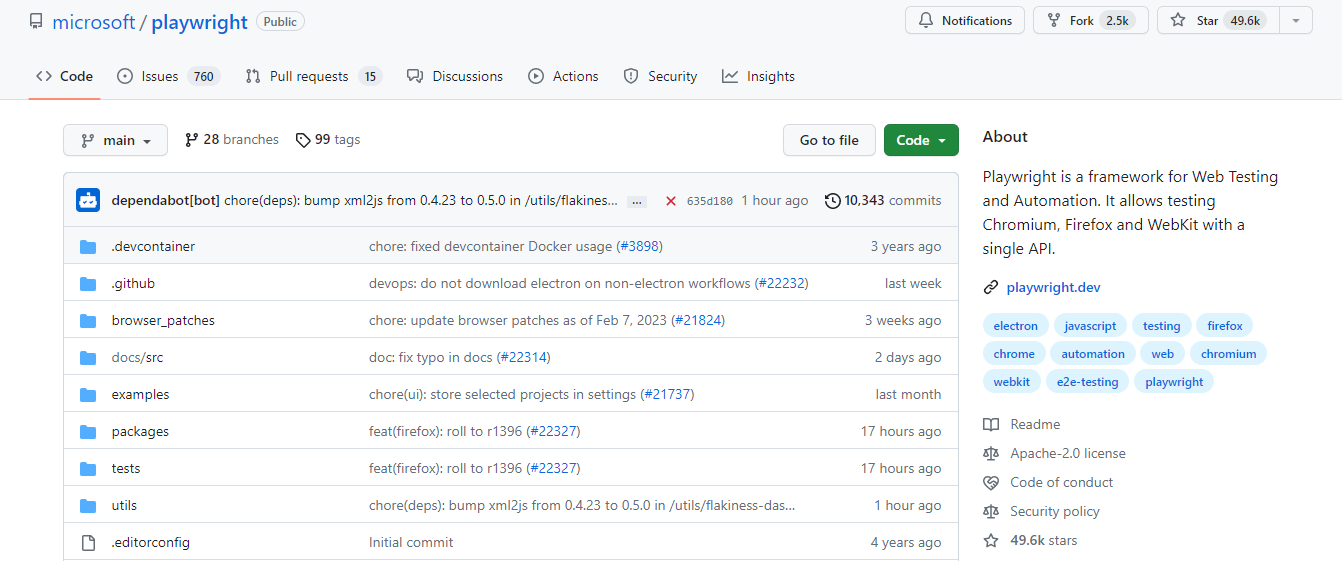Viewport: 1342px width, 561px height.
Task: Click the folder icon for .devcontainer
Action: (88, 247)
